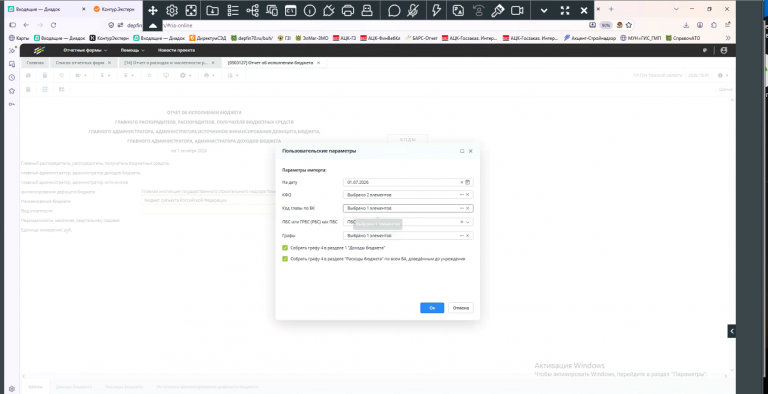Toggle 'Собрать графу 4' Расходы бюджета checkbox
This screenshot has height=394, width=768.
tap(285, 259)
